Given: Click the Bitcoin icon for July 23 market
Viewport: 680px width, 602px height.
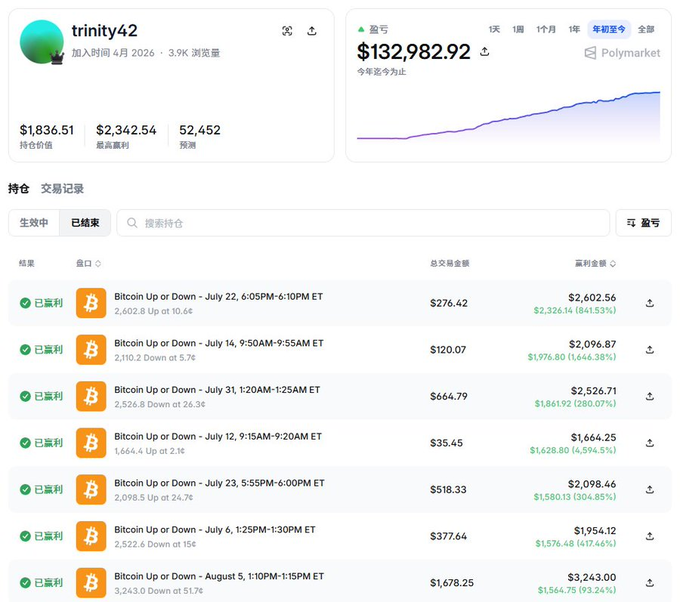Looking at the screenshot, I should 91,489.
